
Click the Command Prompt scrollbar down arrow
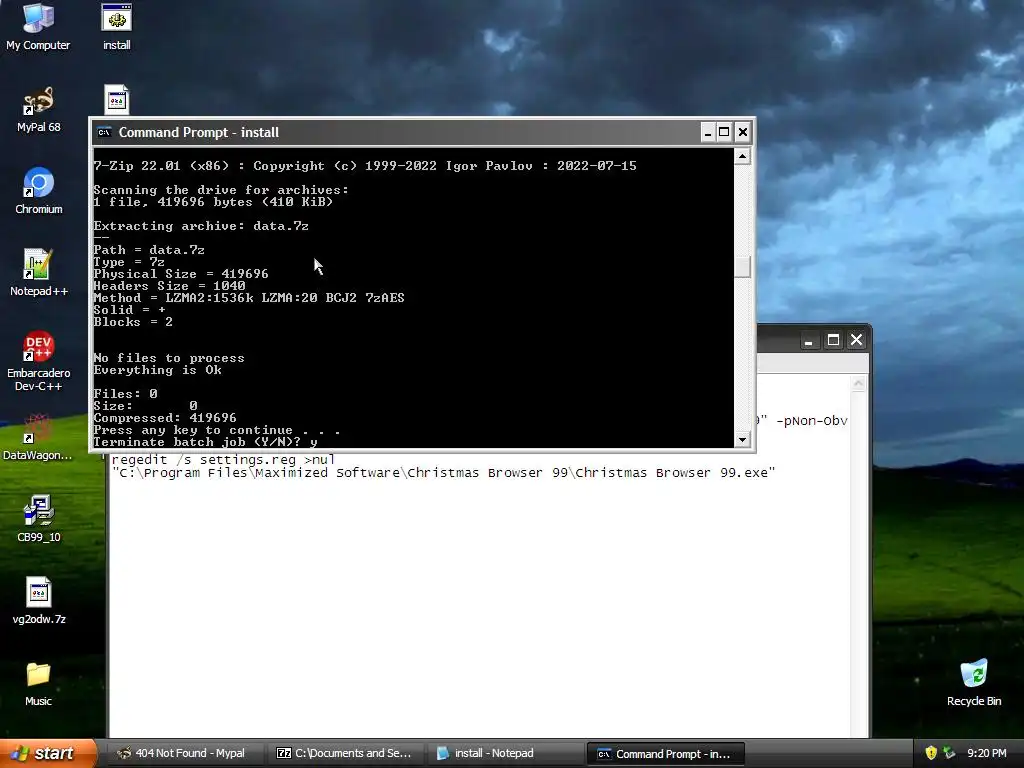click(742, 440)
